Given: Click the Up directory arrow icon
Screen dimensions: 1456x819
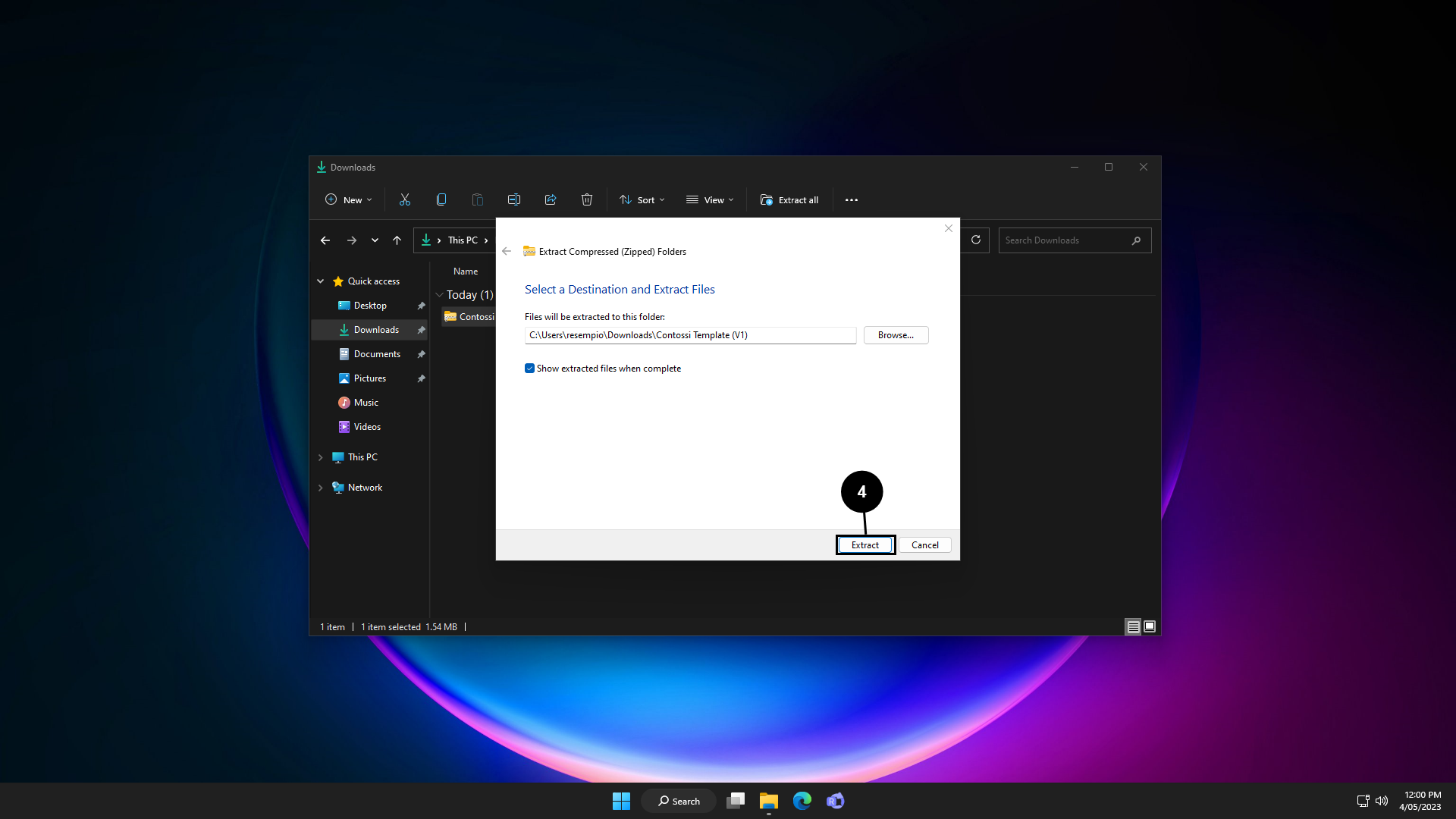Looking at the screenshot, I should tap(397, 240).
